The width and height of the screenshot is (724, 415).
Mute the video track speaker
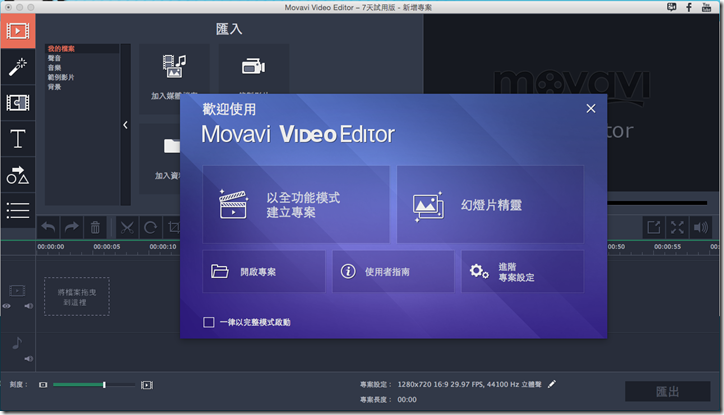pos(29,306)
